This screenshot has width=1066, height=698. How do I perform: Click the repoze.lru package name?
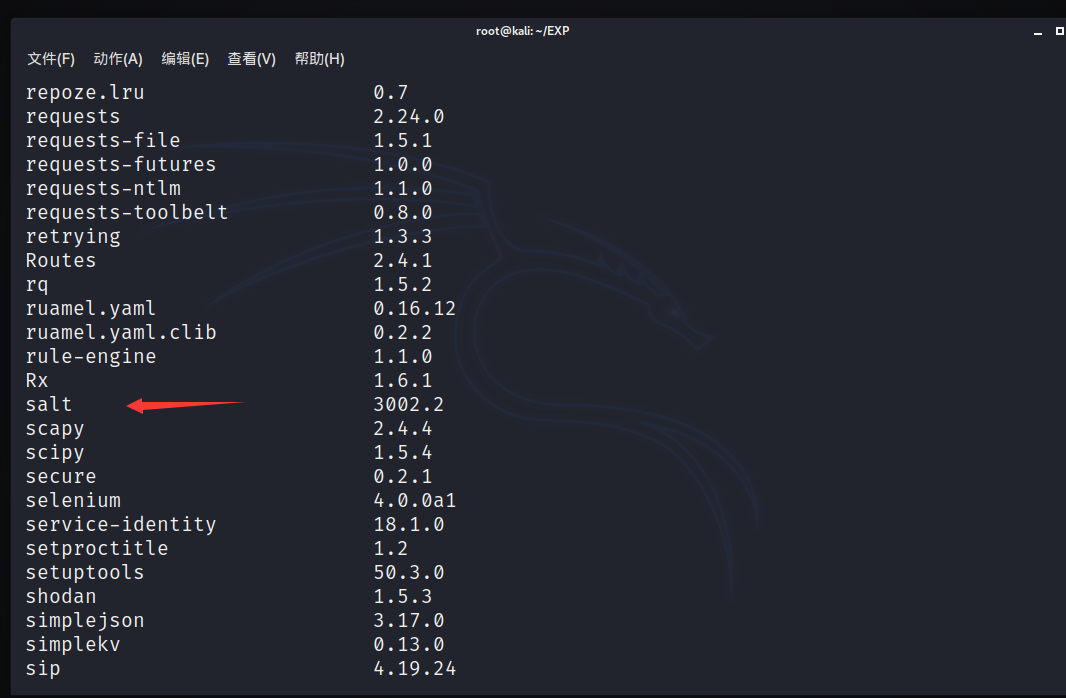click(x=85, y=93)
